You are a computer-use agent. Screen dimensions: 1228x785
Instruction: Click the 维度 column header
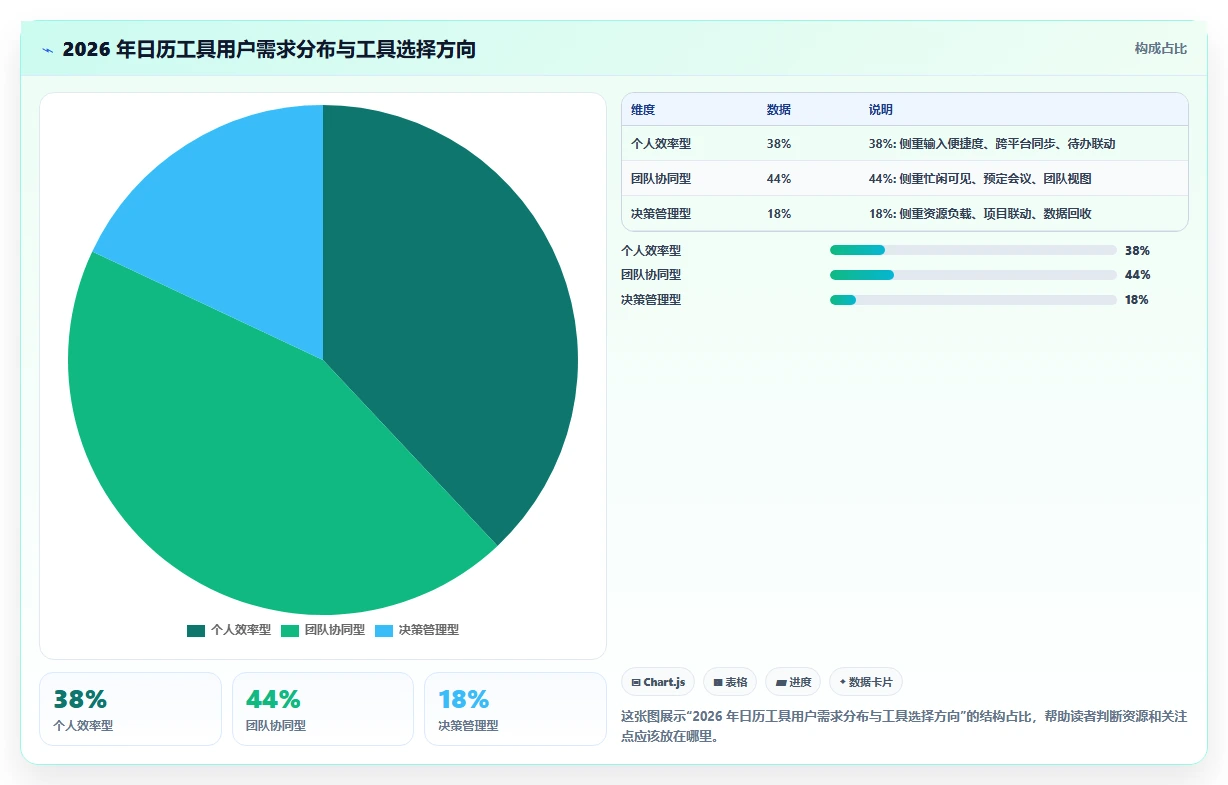coord(643,109)
